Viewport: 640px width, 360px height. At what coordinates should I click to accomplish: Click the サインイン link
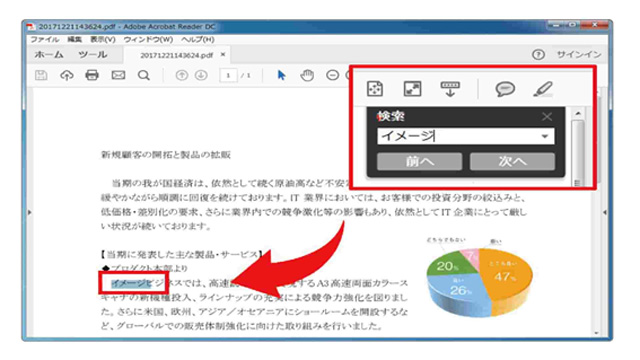click(x=579, y=55)
